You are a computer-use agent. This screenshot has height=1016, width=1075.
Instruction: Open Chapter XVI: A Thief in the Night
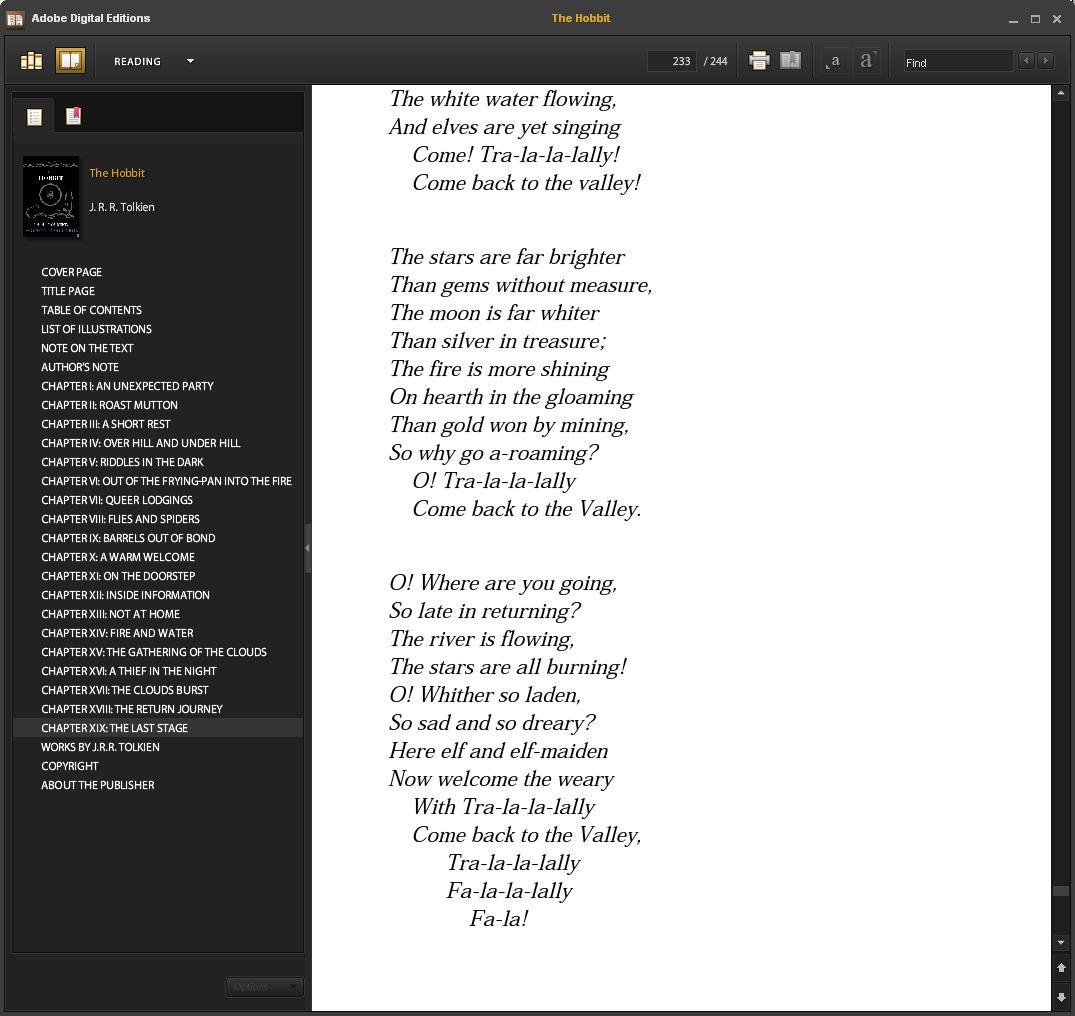pos(128,671)
